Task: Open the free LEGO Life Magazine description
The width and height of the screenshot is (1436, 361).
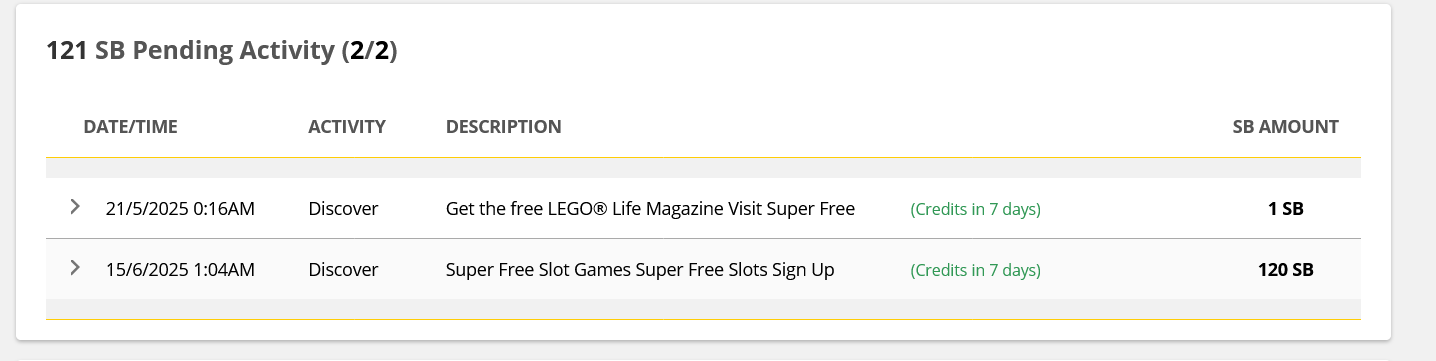Action: (x=650, y=209)
